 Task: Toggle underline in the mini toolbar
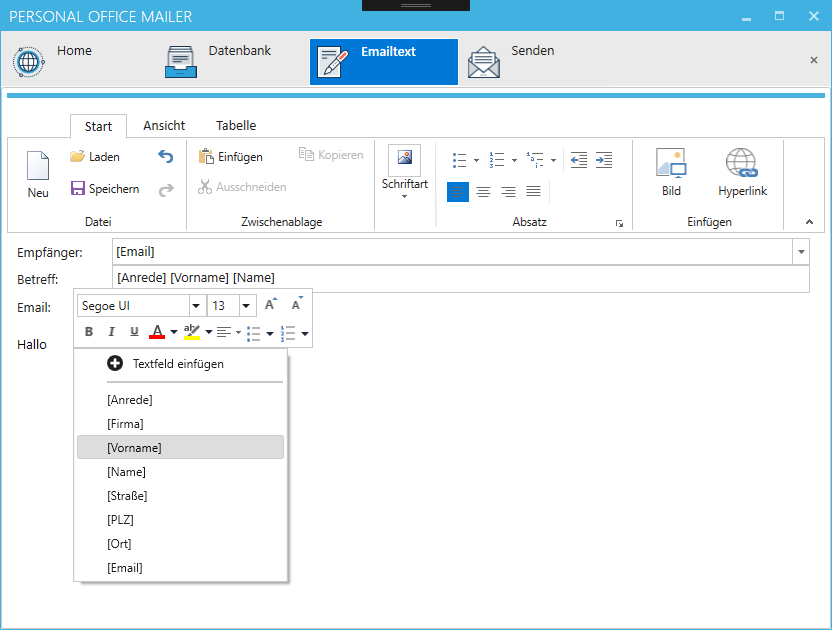point(134,332)
